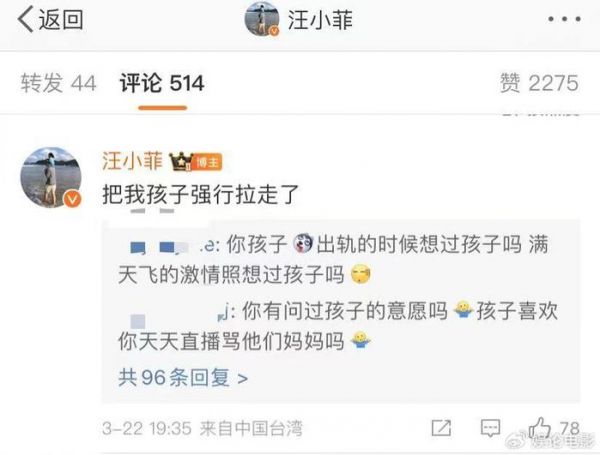Tap the 返回 back label
Screen dimensions: 600x455
click(x=61, y=20)
